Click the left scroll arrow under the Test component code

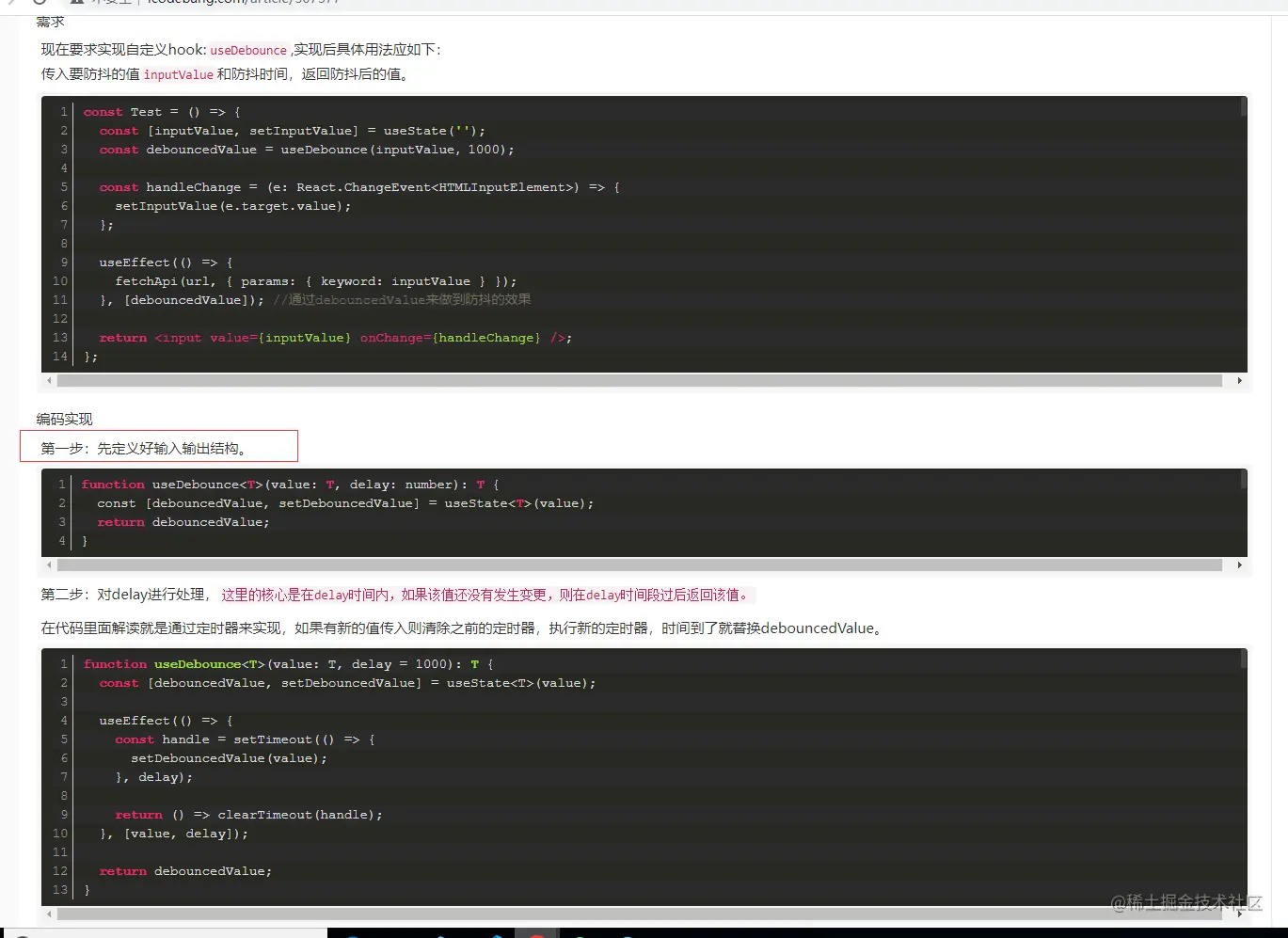tap(50, 381)
